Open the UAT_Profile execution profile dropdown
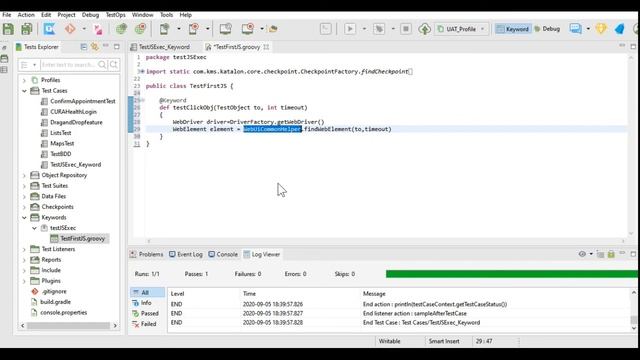Viewport: 640px width, 360px height. [x=461, y=29]
